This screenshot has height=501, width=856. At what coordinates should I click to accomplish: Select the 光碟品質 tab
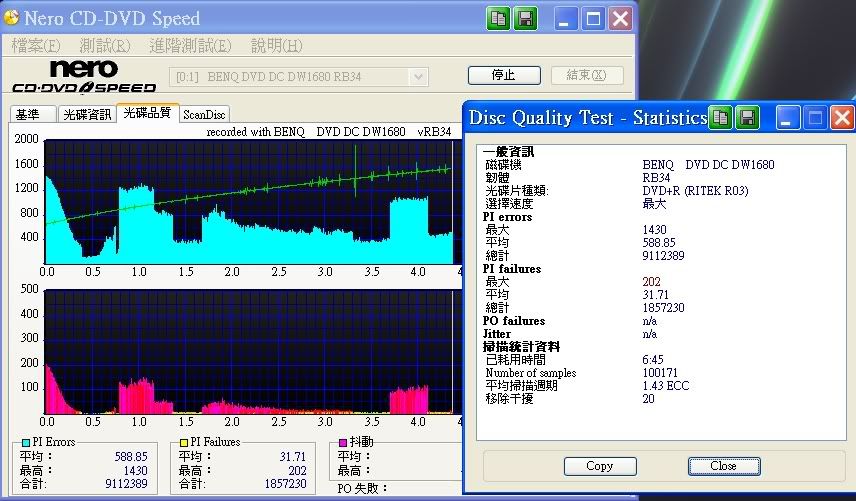pyautogui.click(x=147, y=112)
